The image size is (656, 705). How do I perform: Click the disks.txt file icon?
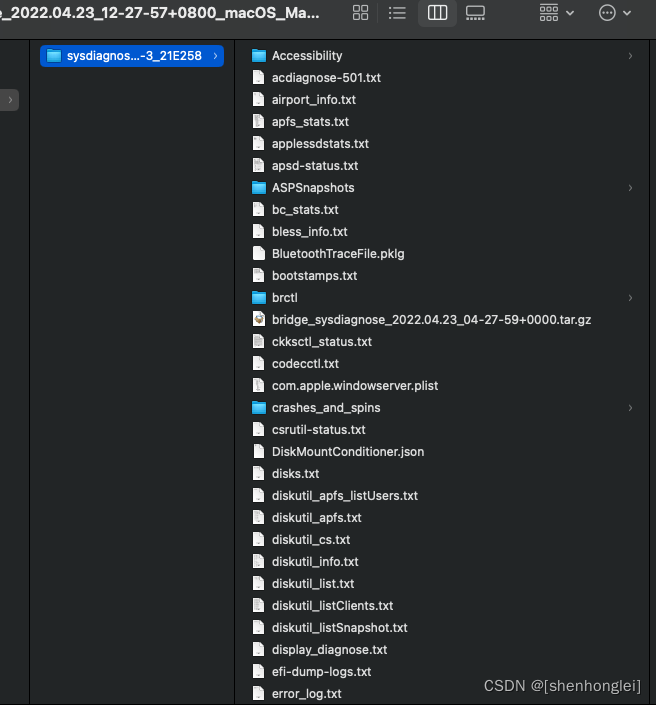[x=259, y=474]
